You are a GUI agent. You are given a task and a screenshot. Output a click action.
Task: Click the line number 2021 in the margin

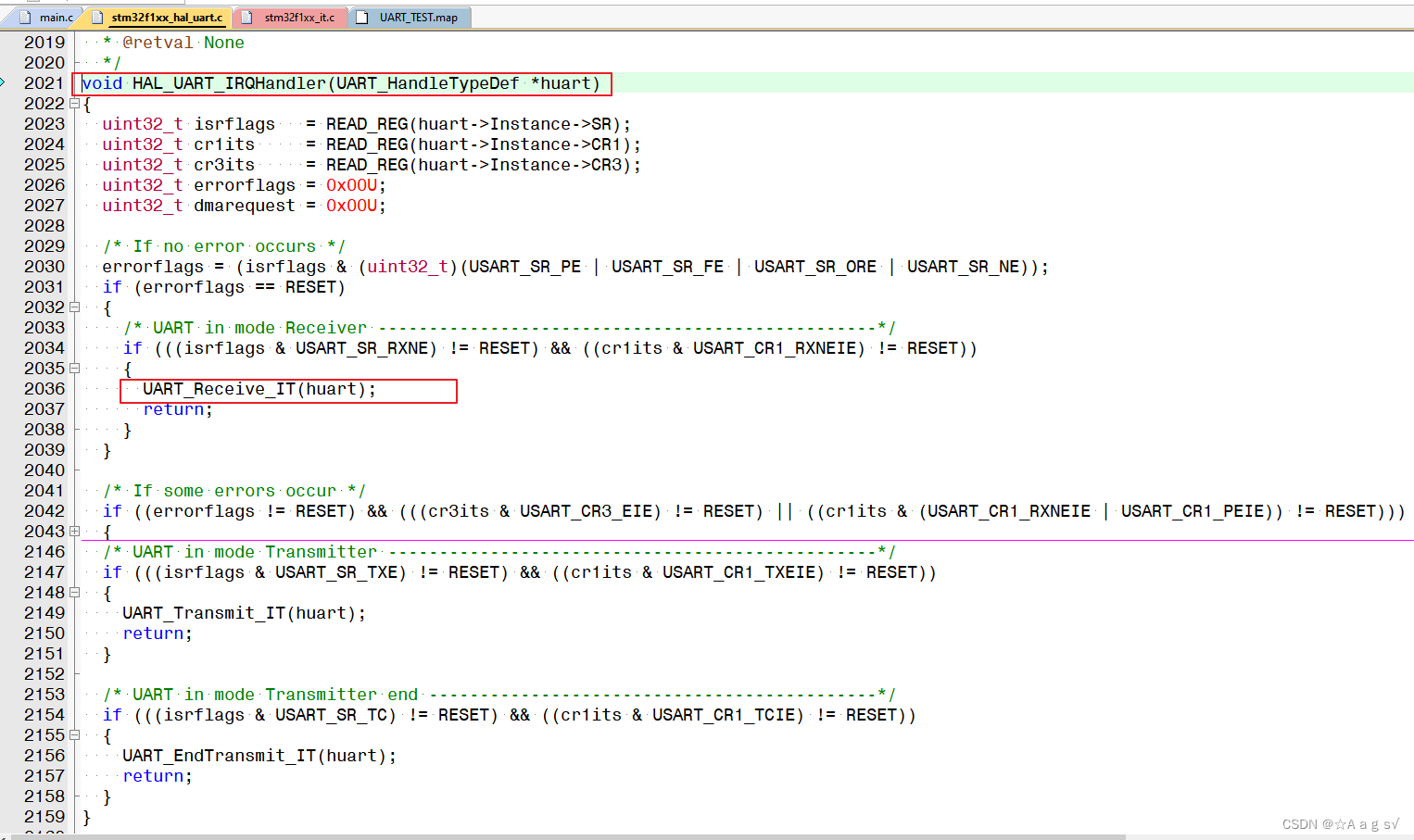pyautogui.click(x=44, y=83)
